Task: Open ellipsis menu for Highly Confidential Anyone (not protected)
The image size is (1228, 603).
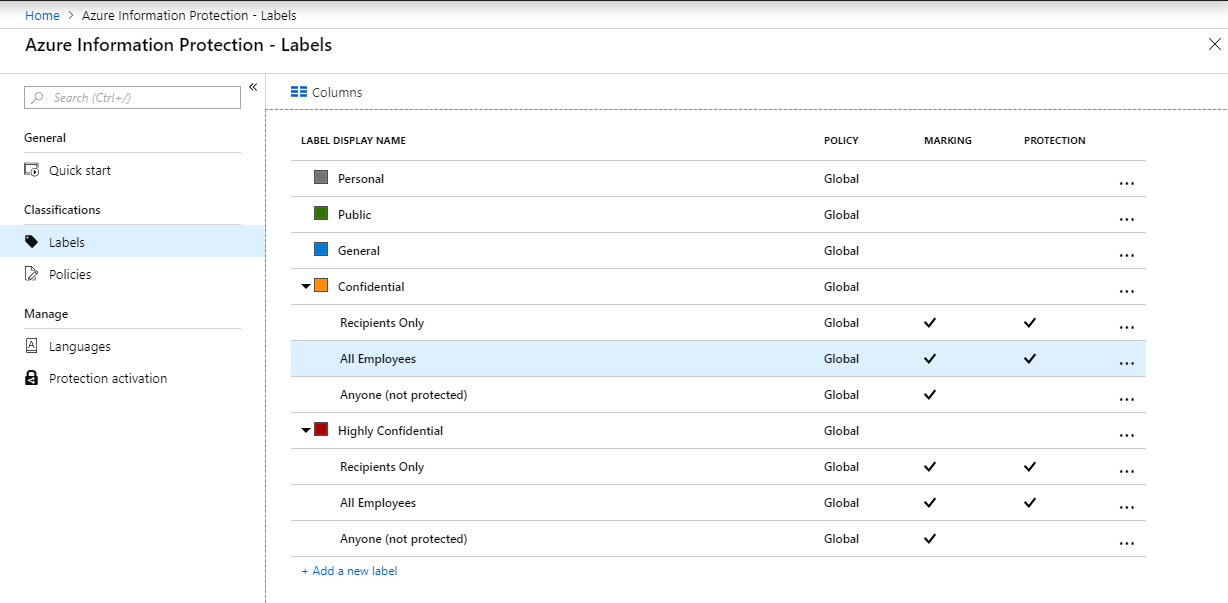Action: coord(1127,543)
